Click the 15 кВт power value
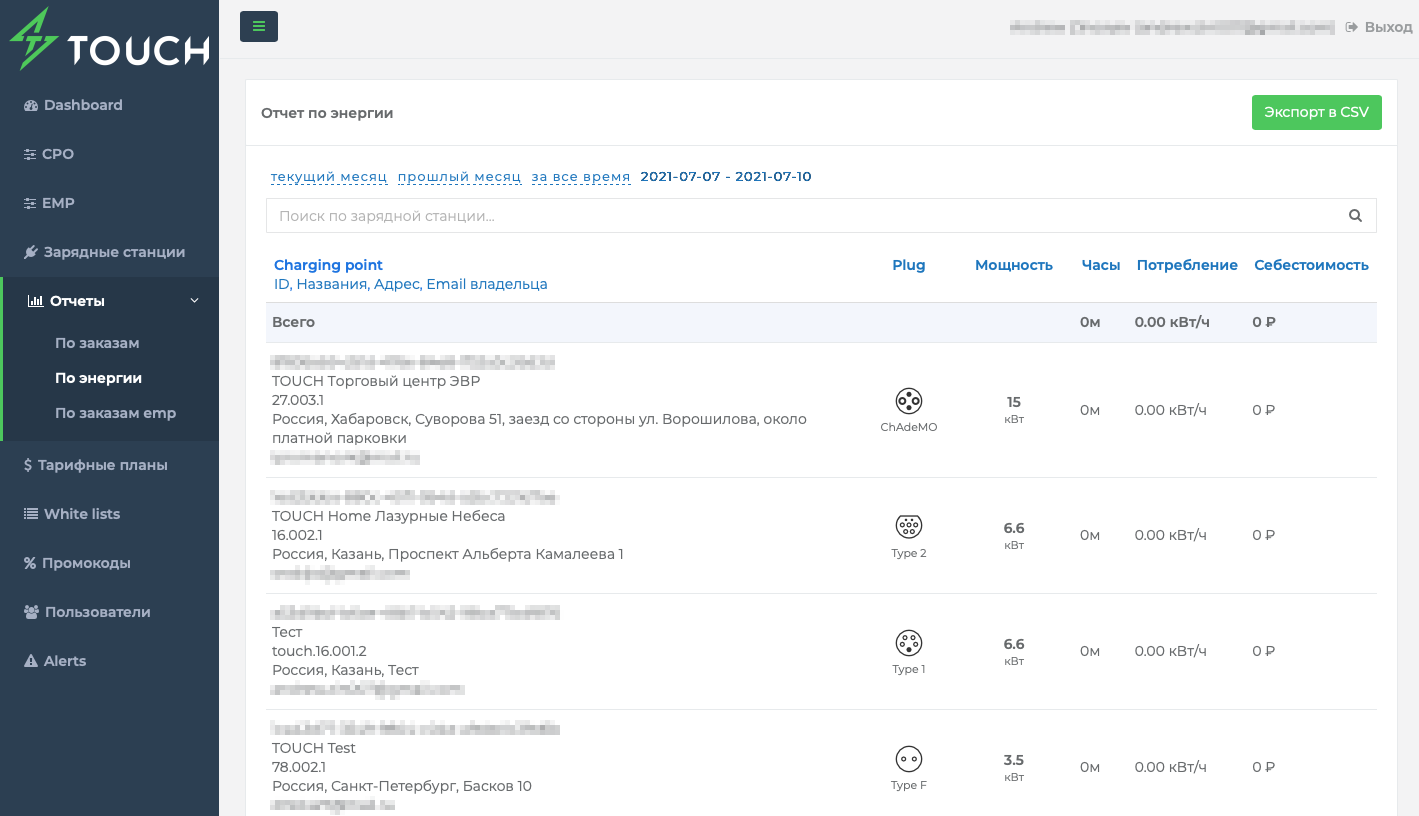Screen dimensions: 1419x816 click(x=1014, y=409)
